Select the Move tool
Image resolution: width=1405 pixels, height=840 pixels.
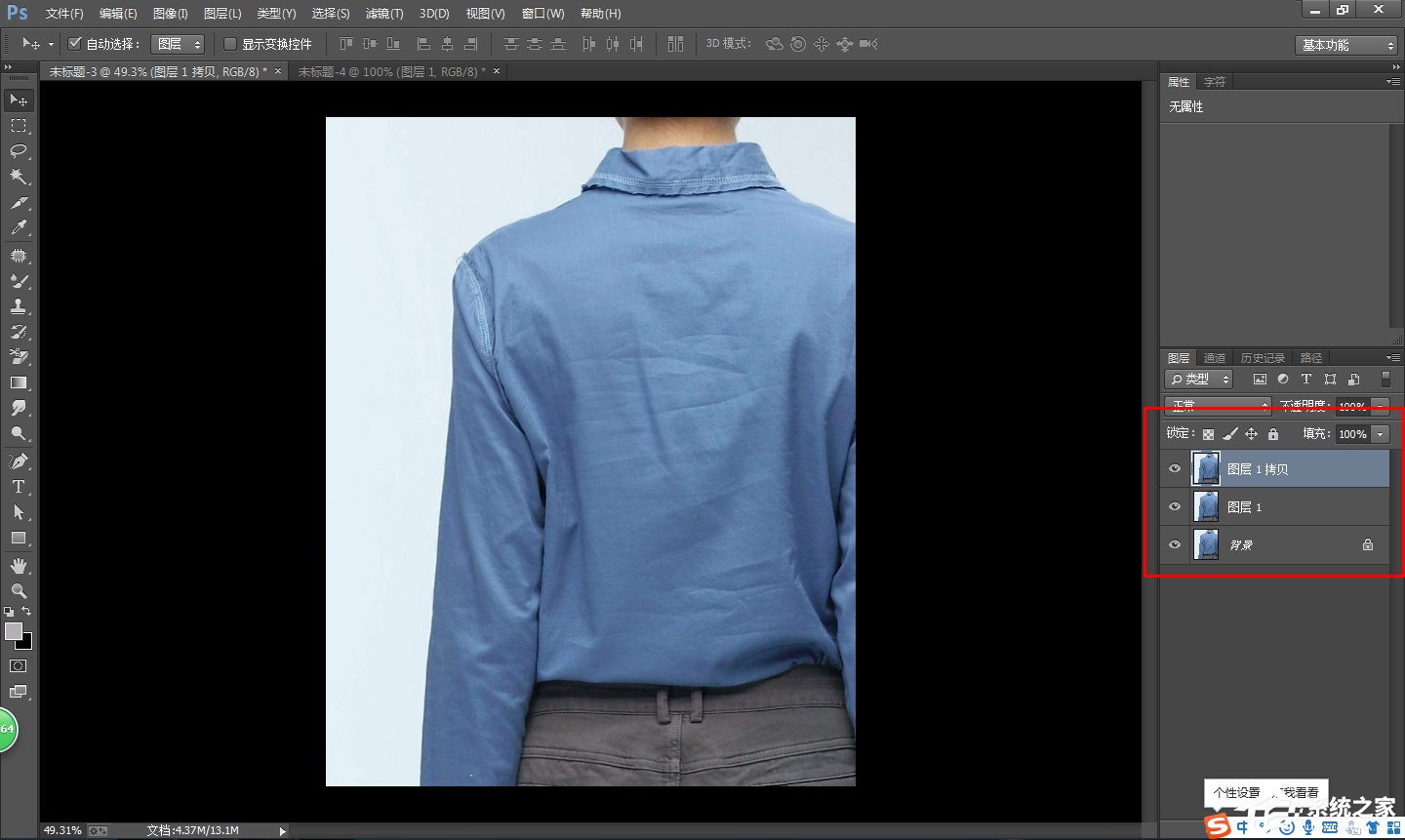point(18,100)
